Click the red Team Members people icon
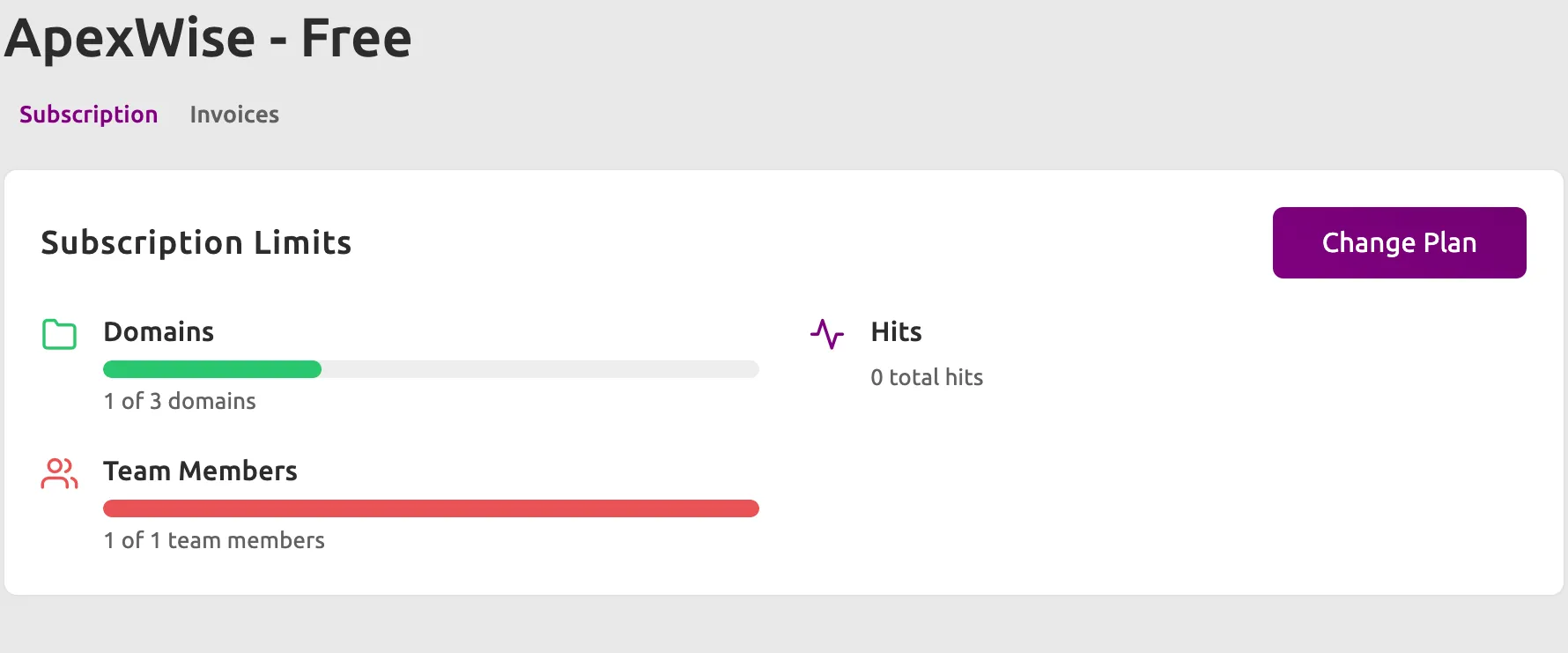1568x653 pixels. [59, 473]
